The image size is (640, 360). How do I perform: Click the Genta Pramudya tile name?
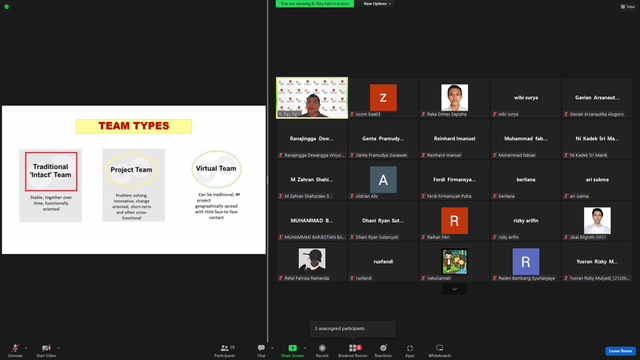[383, 138]
